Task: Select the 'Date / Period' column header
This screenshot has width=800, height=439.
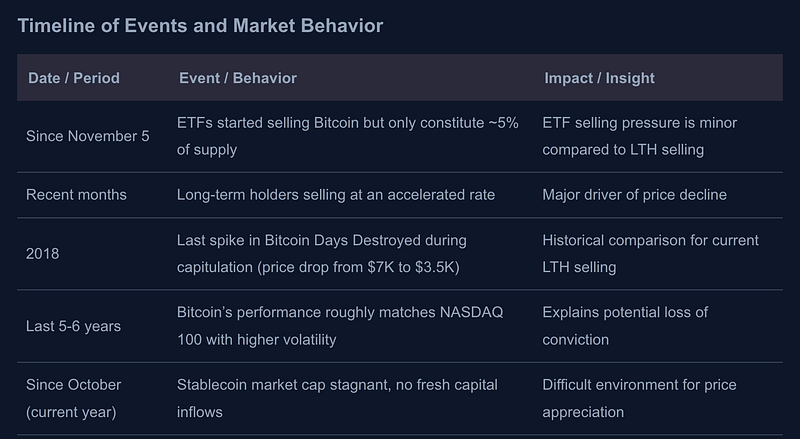Action: (74, 78)
